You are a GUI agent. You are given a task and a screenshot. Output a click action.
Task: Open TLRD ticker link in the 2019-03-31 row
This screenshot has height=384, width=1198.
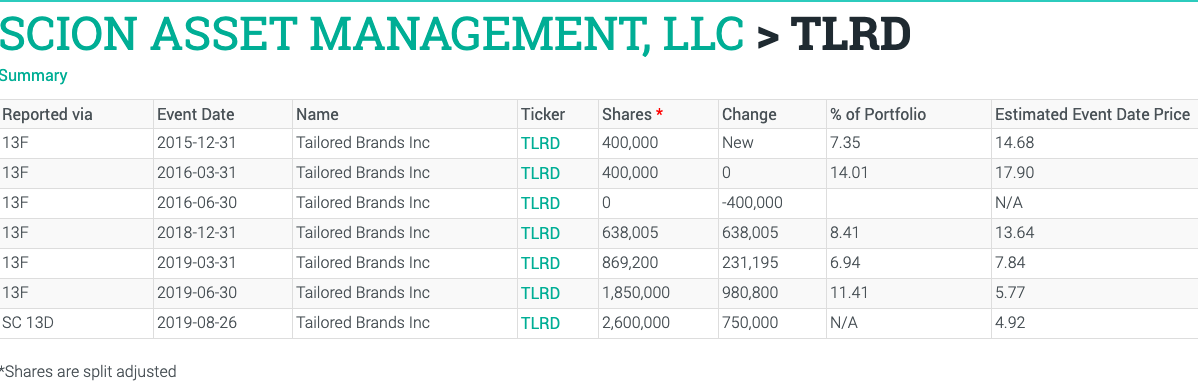tap(540, 263)
